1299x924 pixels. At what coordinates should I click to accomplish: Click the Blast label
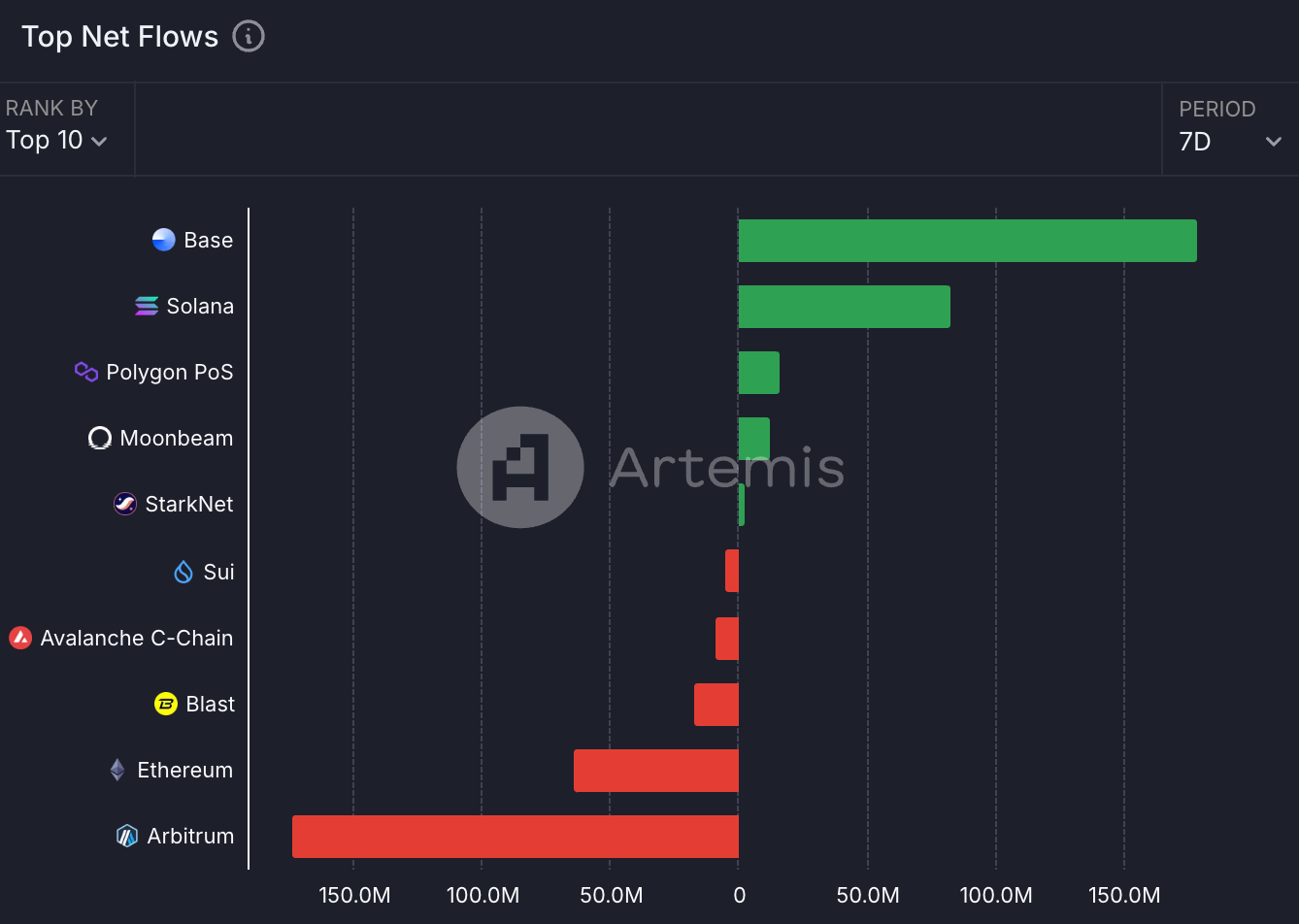coord(211,704)
